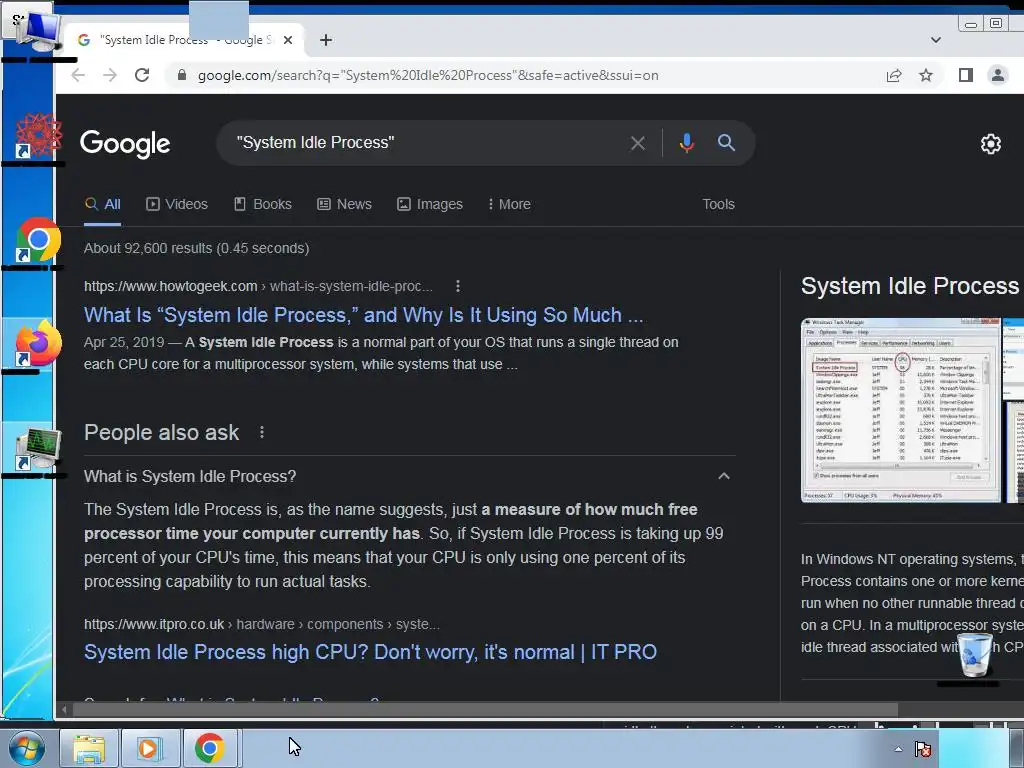The image size is (1024, 768).
Task: Go to the Google logo homepage
Action: click(x=125, y=144)
